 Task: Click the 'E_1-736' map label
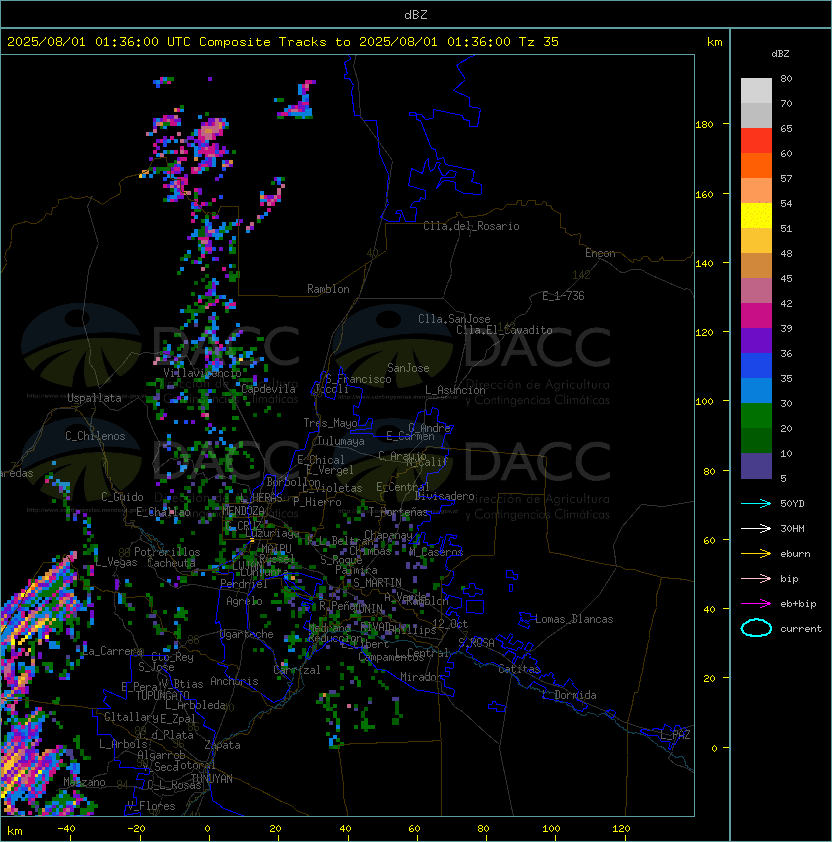click(x=563, y=296)
